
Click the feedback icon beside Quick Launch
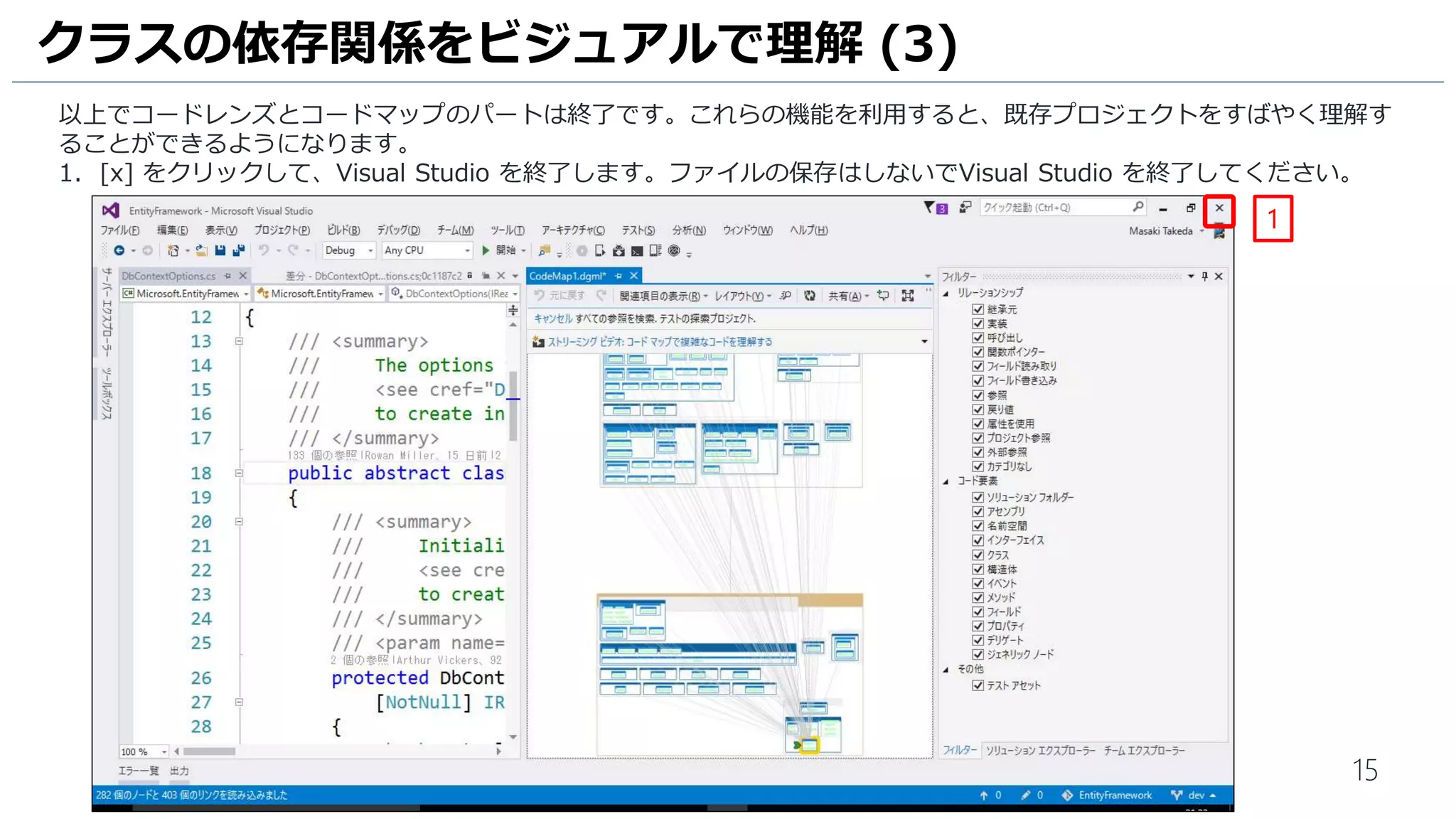(965, 208)
